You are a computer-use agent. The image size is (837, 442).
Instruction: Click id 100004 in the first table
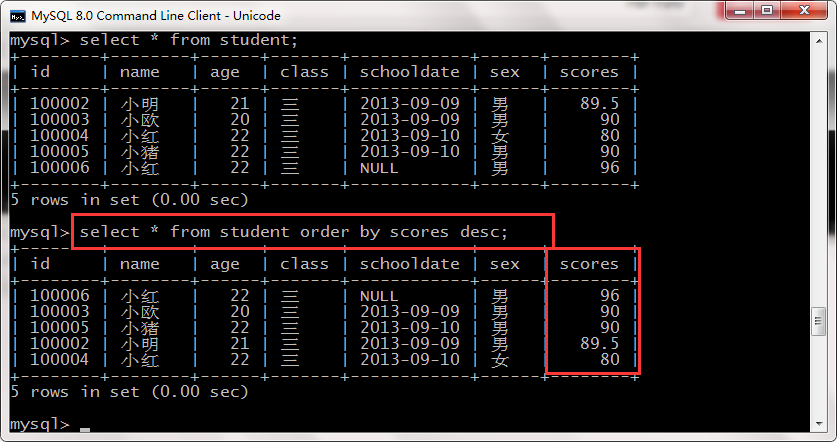pos(59,136)
